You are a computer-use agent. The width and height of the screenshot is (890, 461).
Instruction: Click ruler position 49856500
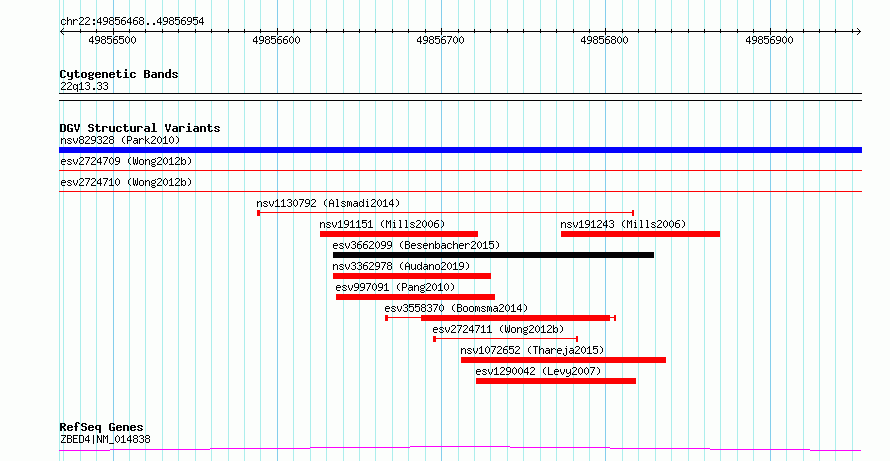coord(112,40)
